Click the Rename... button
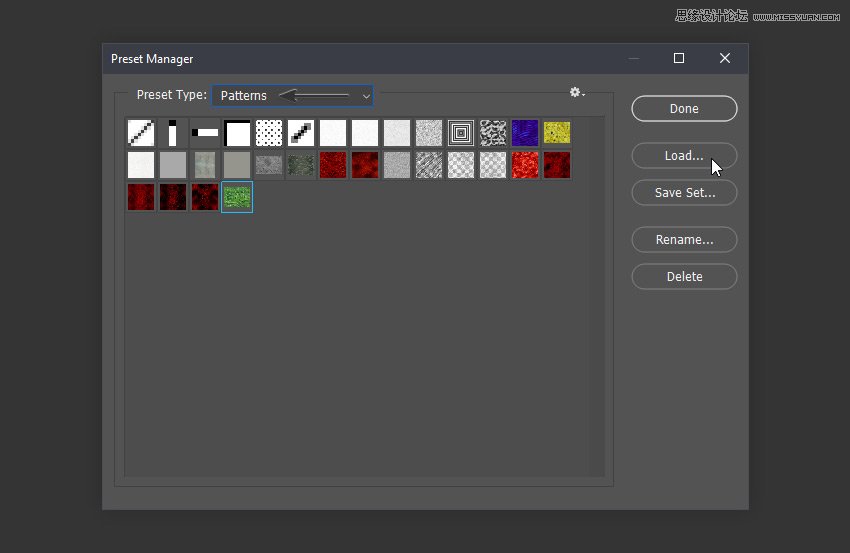This screenshot has width=850, height=553. click(684, 240)
